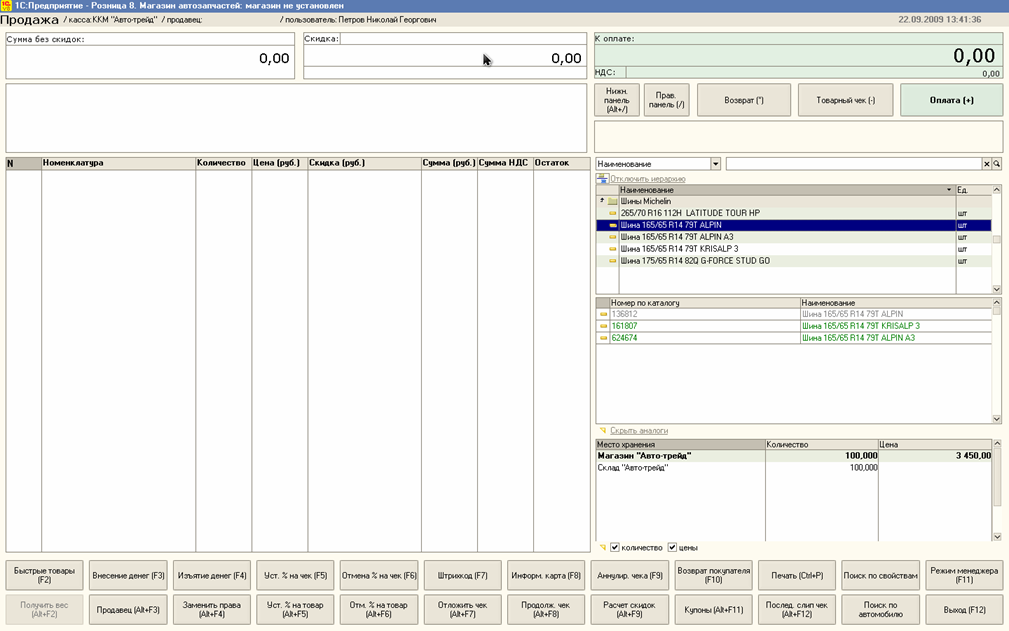Screen dimensions: 1009x631
Task: Click the 1C application icon in the title bar
Action: 6,6
